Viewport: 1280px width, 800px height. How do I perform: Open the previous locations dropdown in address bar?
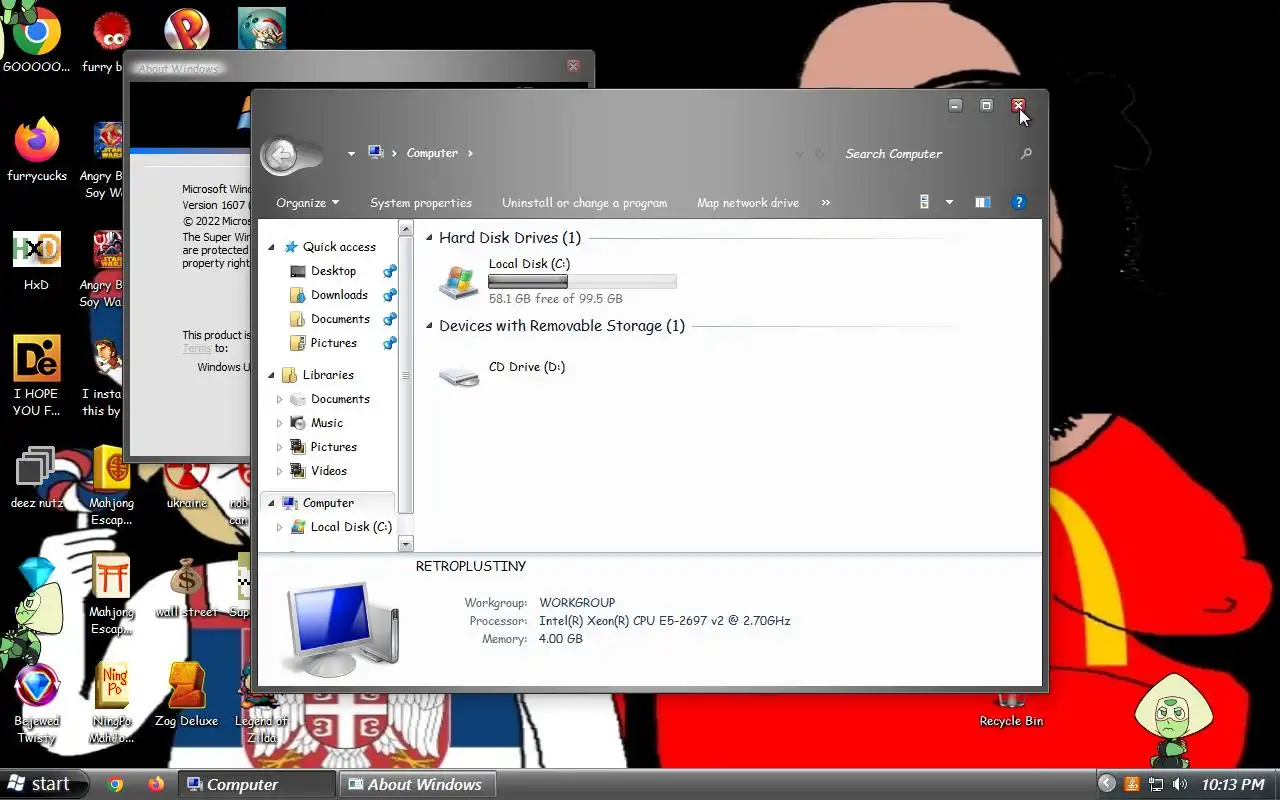click(x=799, y=154)
